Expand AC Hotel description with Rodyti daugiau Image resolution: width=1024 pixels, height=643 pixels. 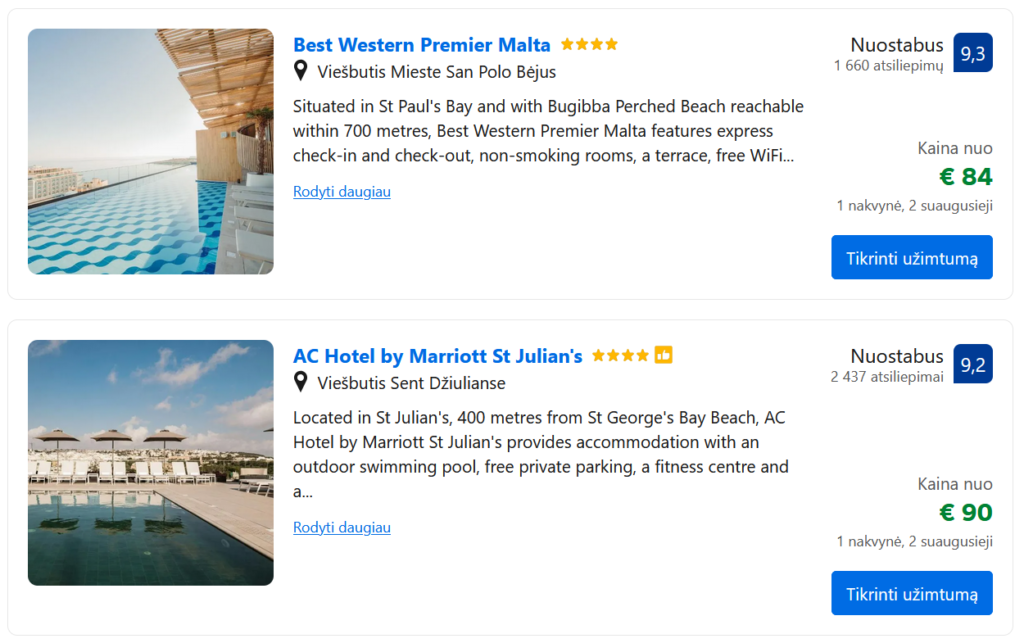point(342,527)
